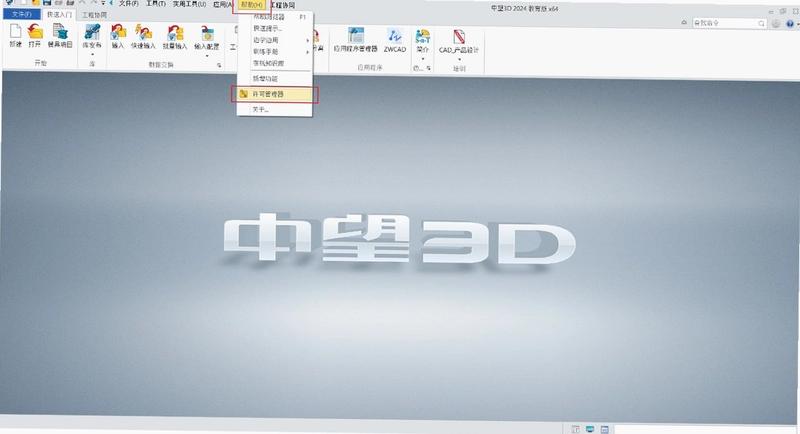This screenshot has width=800, height=434.
Task: Click the 库发布 library publish icon
Action: pyautogui.click(x=92, y=32)
